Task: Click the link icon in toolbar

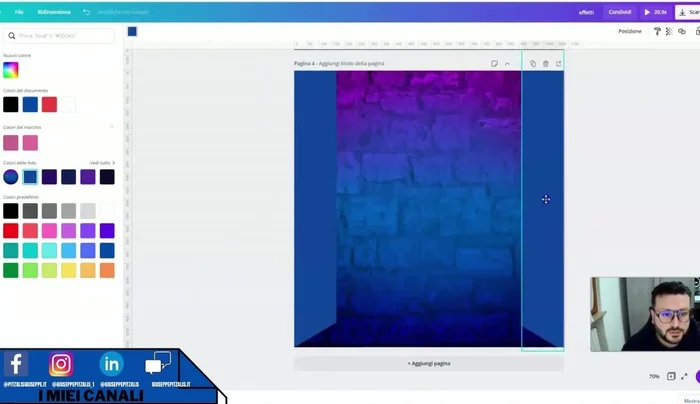Action: coord(682,31)
